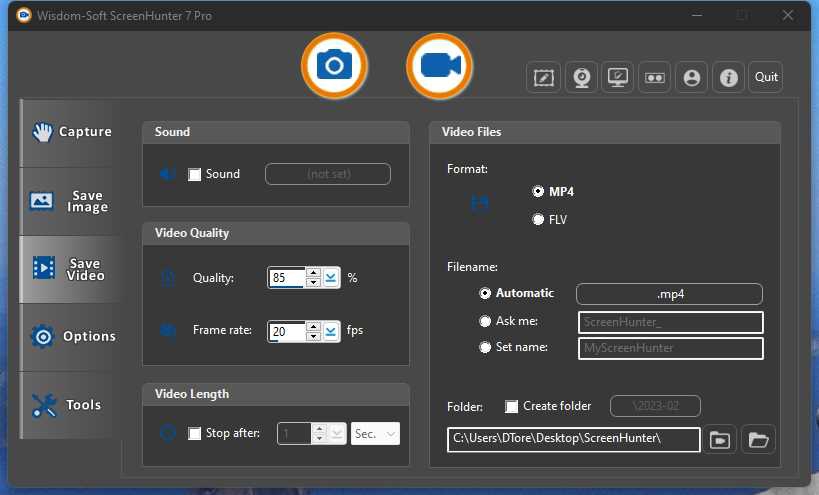The width and height of the screenshot is (819, 495).
Task: Enable the Stop after checkbox
Action: (x=194, y=433)
